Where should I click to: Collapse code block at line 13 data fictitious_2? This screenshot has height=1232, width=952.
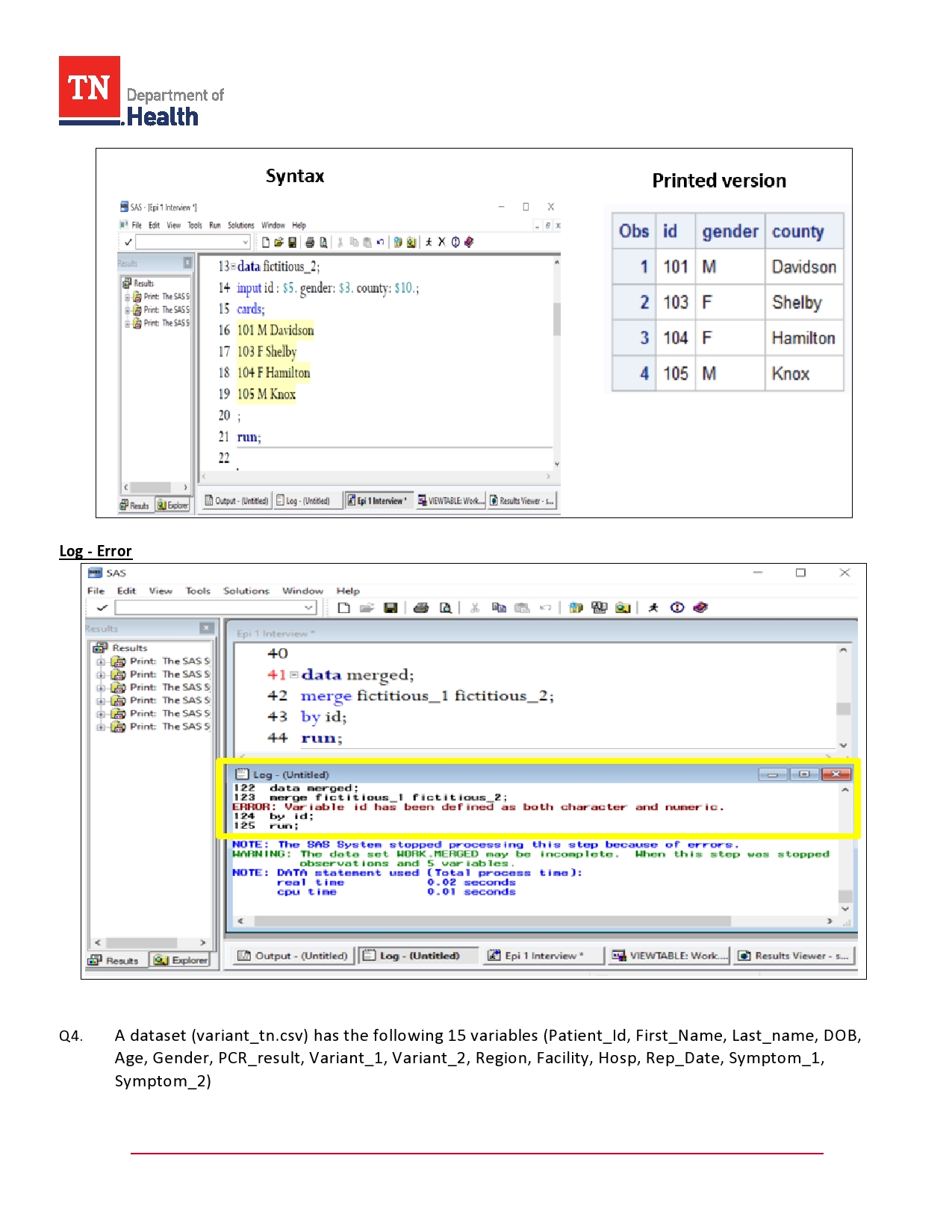pyautogui.click(x=233, y=267)
